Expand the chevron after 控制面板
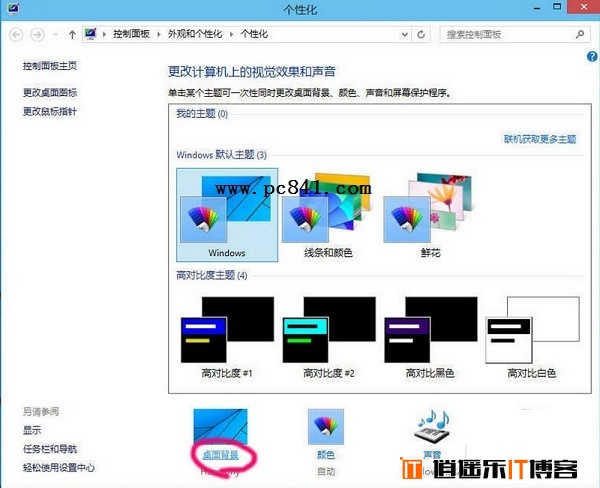 pos(158,34)
